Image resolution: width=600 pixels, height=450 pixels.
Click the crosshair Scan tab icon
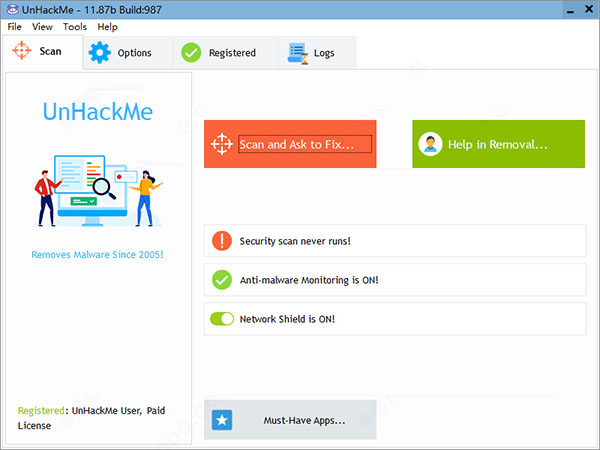[21, 51]
